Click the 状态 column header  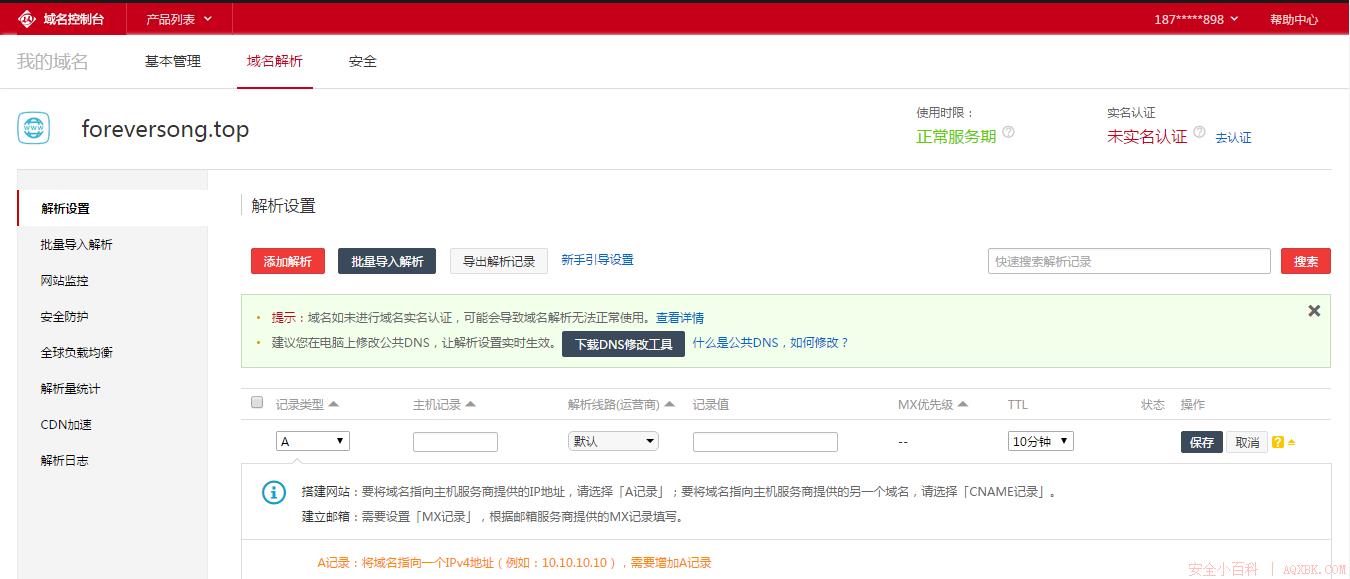tap(1153, 404)
